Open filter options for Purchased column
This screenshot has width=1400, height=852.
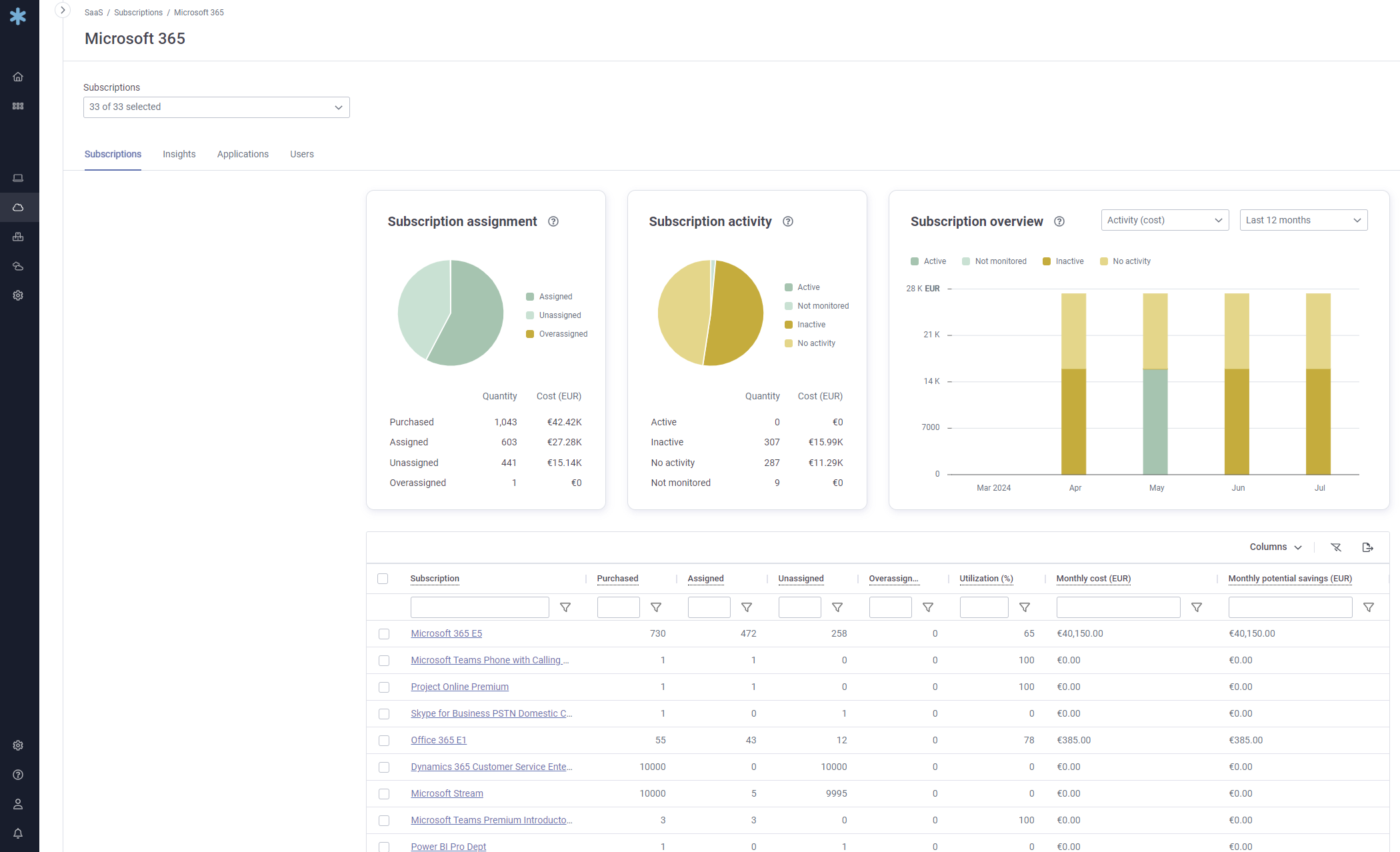(x=656, y=607)
